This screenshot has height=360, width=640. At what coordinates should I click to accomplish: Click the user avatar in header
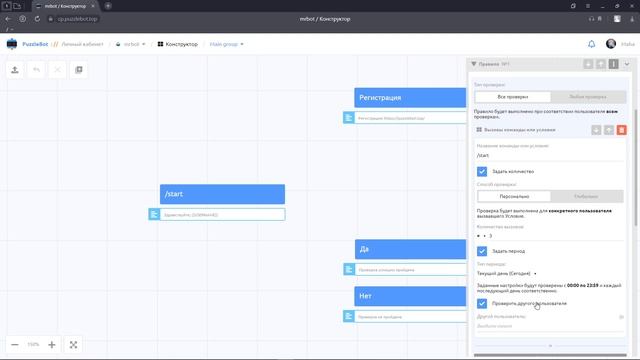pyautogui.click(x=611, y=44)
